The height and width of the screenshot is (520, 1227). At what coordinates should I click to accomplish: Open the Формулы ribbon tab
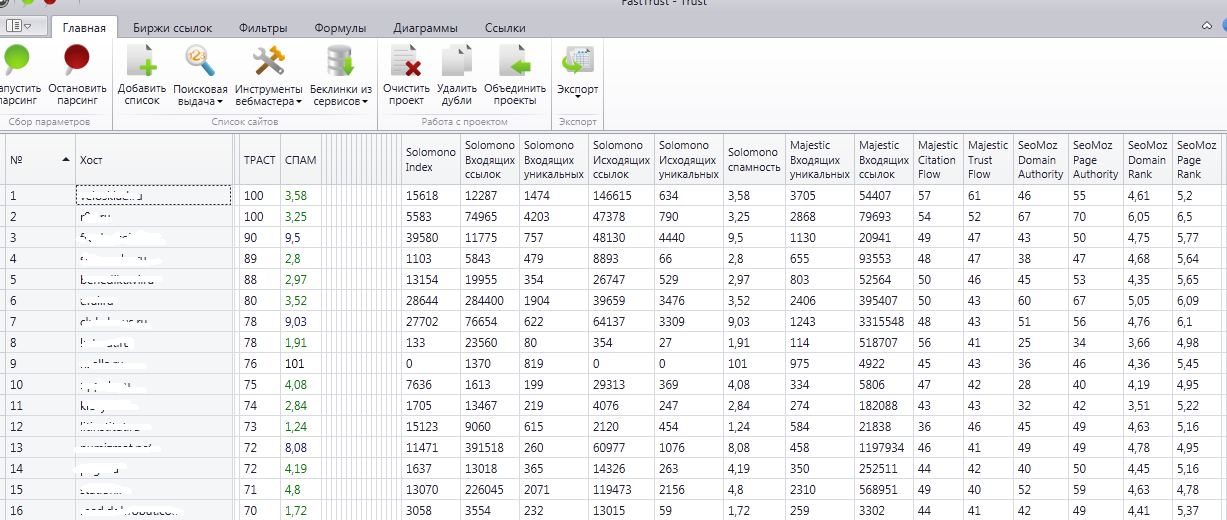pos(340,28)
